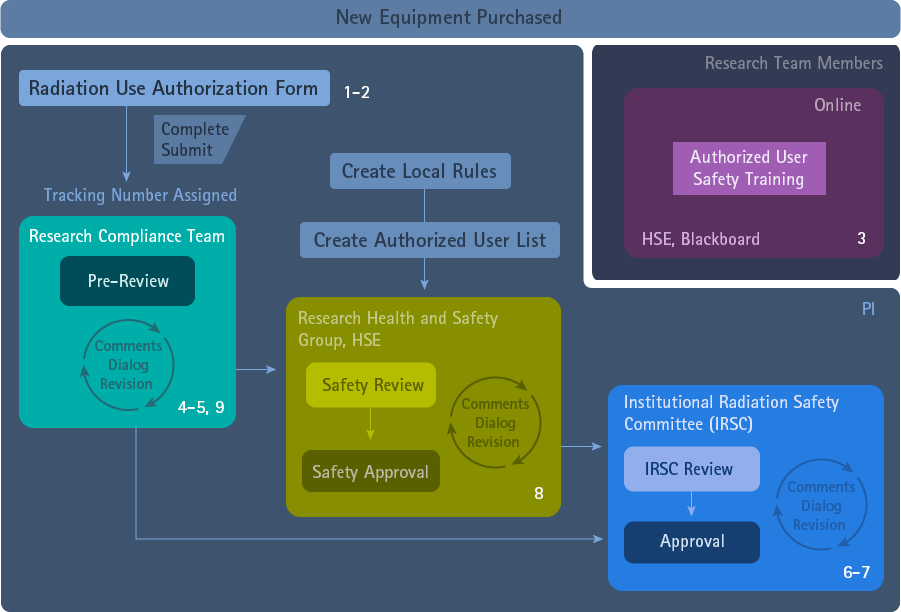Open the Safety Approval step
The image size is (901, 612).
pos(370,472)
